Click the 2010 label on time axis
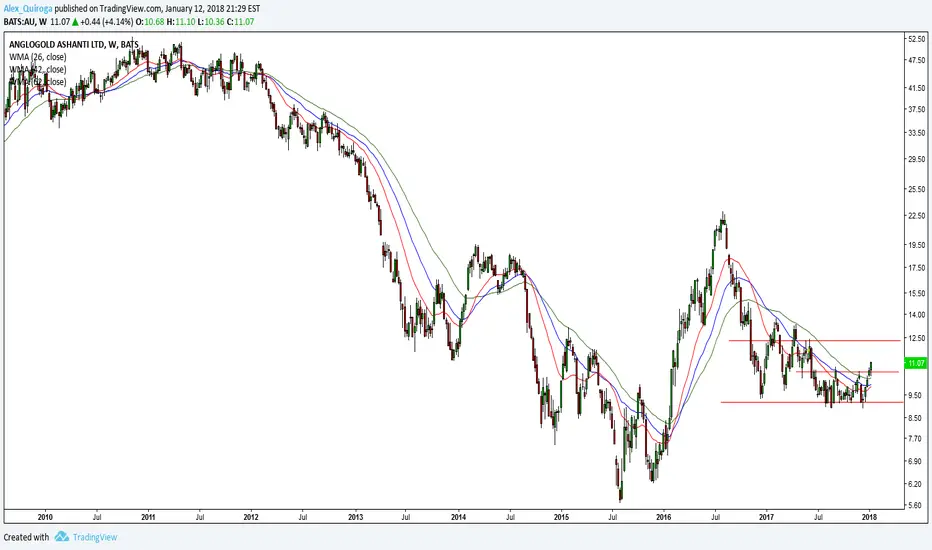 (45, 517)
